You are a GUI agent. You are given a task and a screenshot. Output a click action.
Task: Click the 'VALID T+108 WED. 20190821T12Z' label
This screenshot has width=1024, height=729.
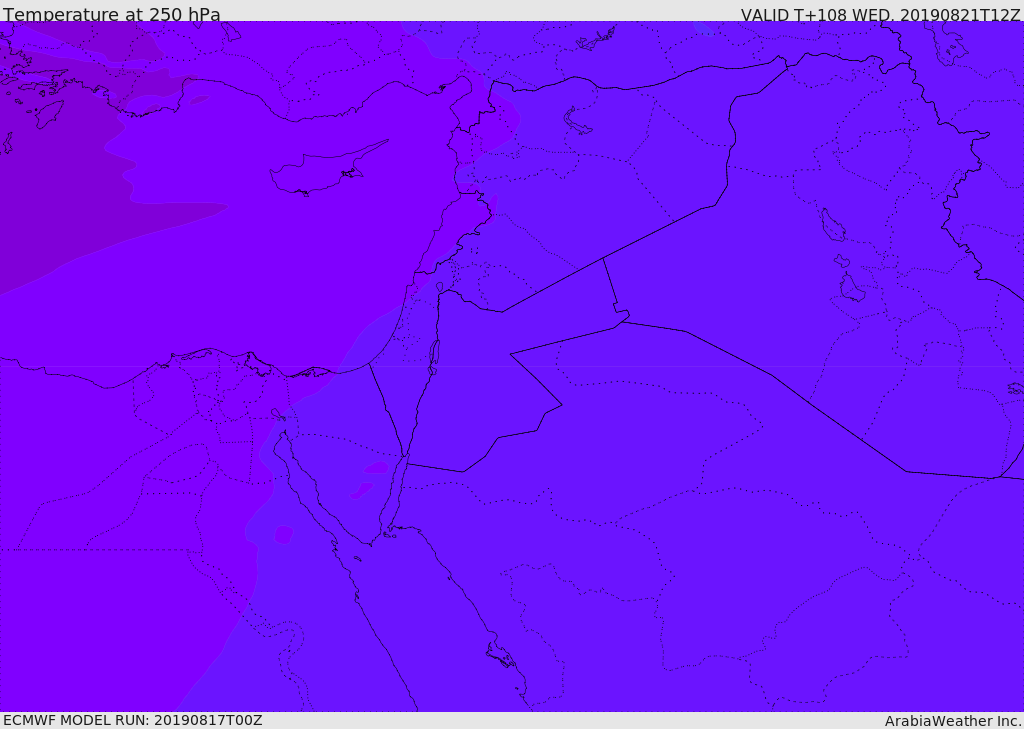point(880,15)
